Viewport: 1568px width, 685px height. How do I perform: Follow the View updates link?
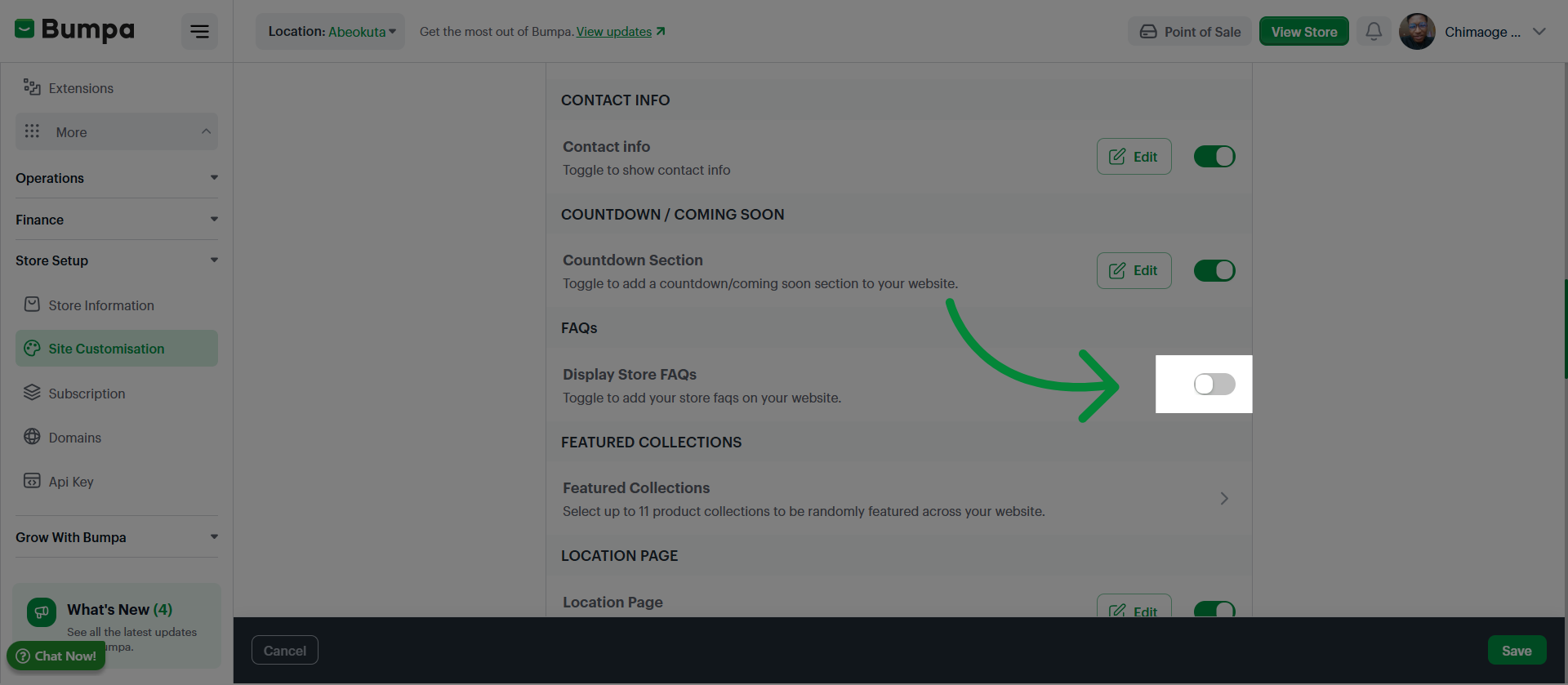point(614,32)
